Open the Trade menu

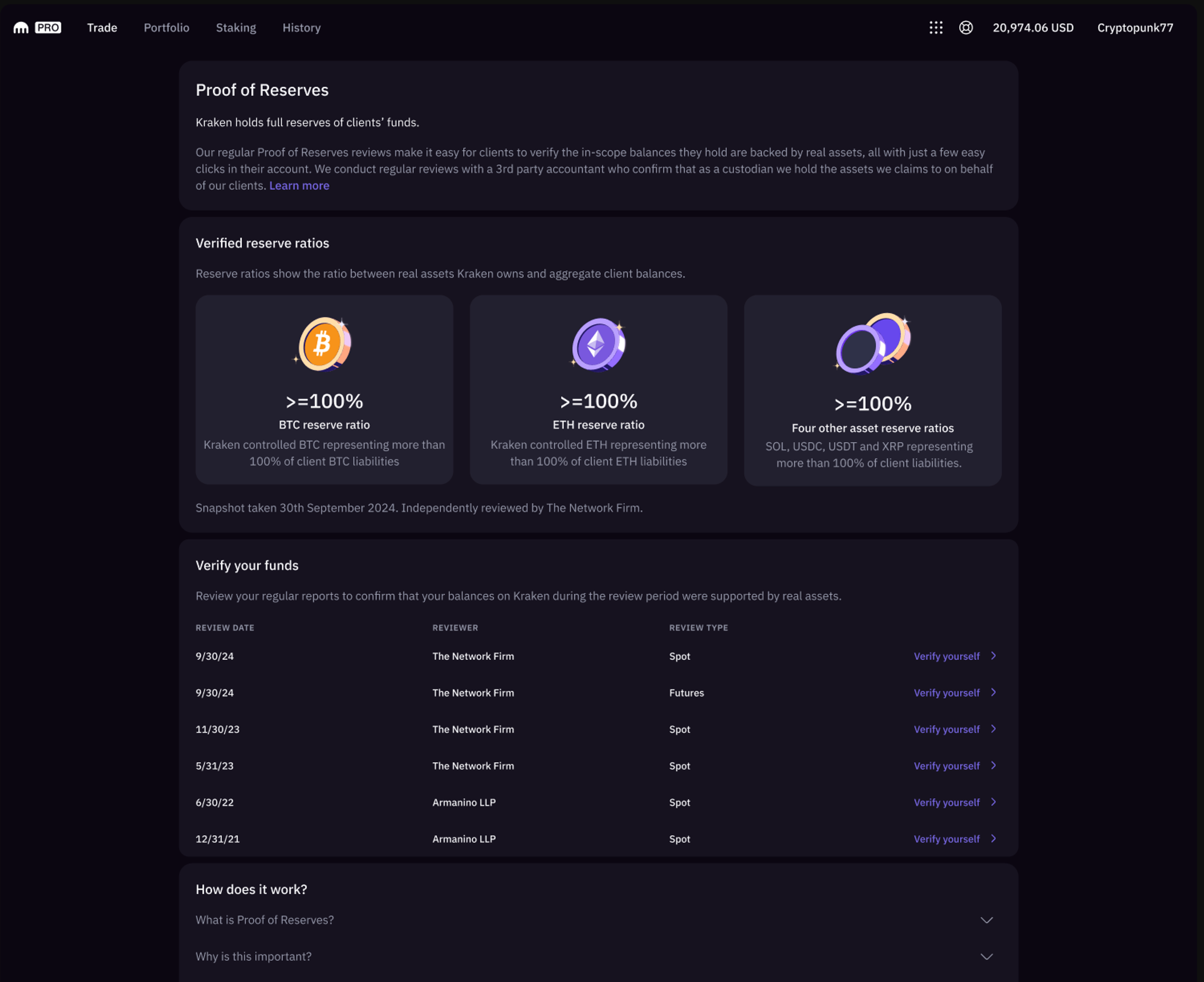(x=102, y=27)
